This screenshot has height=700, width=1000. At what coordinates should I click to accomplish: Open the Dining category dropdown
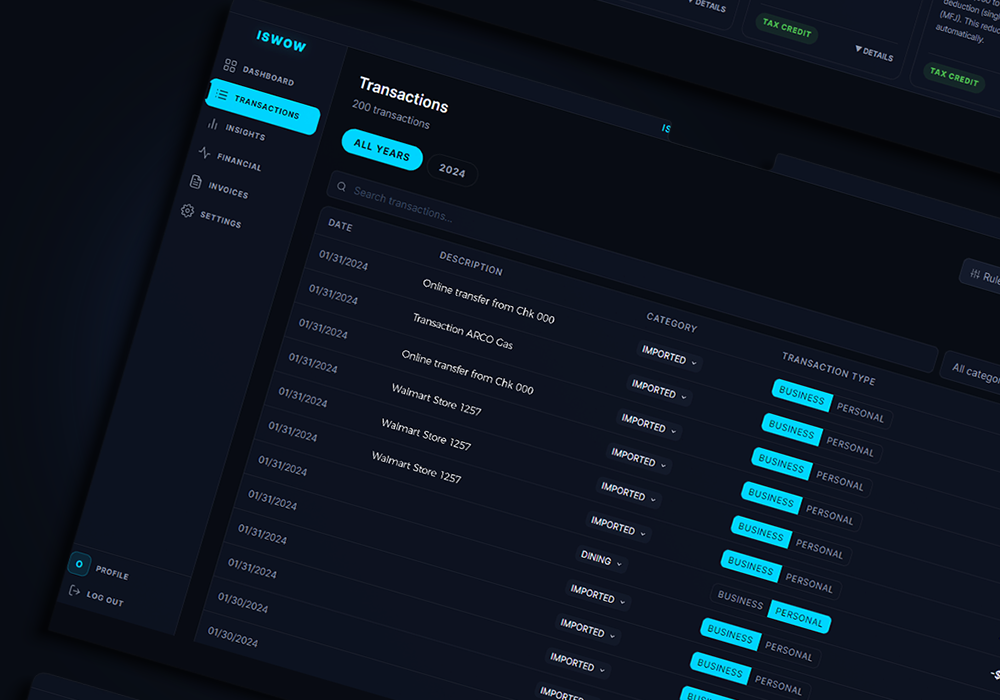(601, 559)
